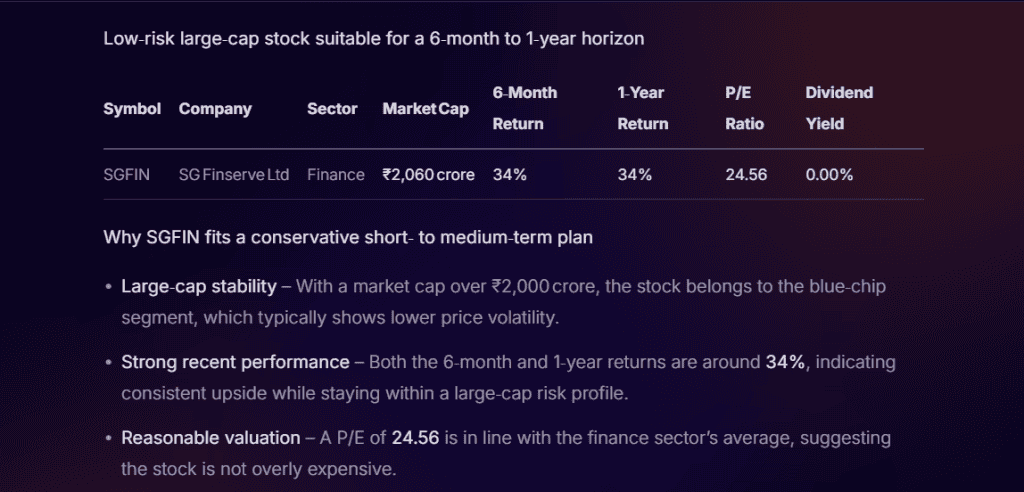Click the 0.00% dividend yield value

point(829,175)
